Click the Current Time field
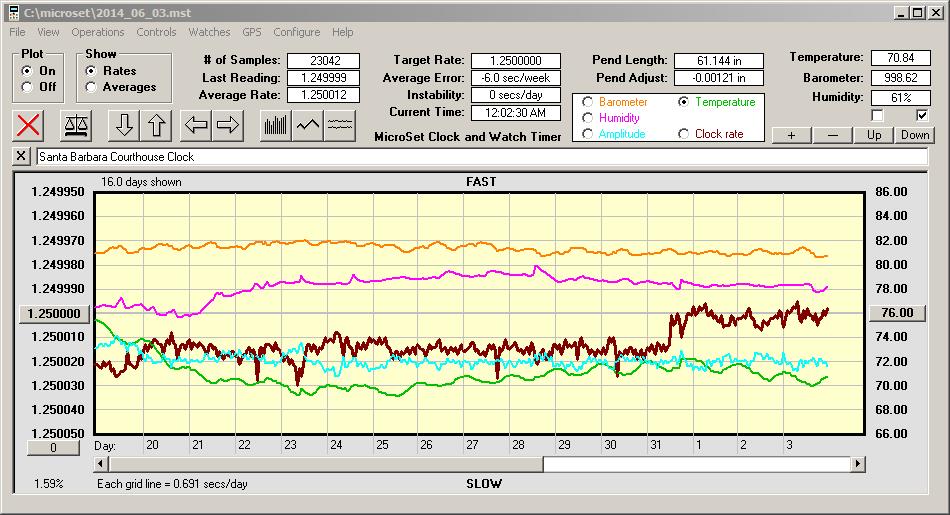The width and height of the screenshot is (950, 515). point(516,112)
